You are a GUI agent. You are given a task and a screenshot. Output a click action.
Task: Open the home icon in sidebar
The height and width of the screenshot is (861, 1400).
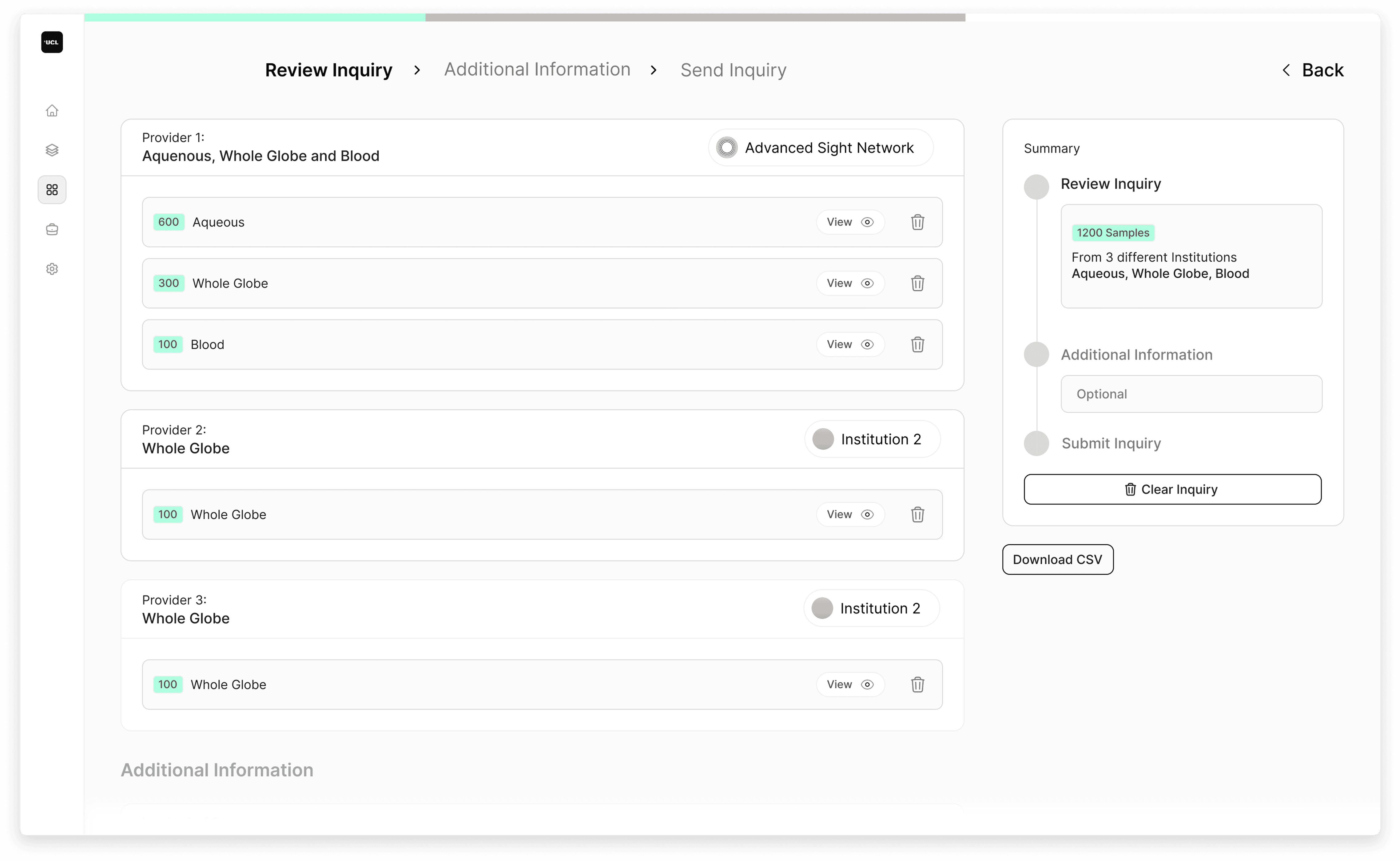click(52, 110)
